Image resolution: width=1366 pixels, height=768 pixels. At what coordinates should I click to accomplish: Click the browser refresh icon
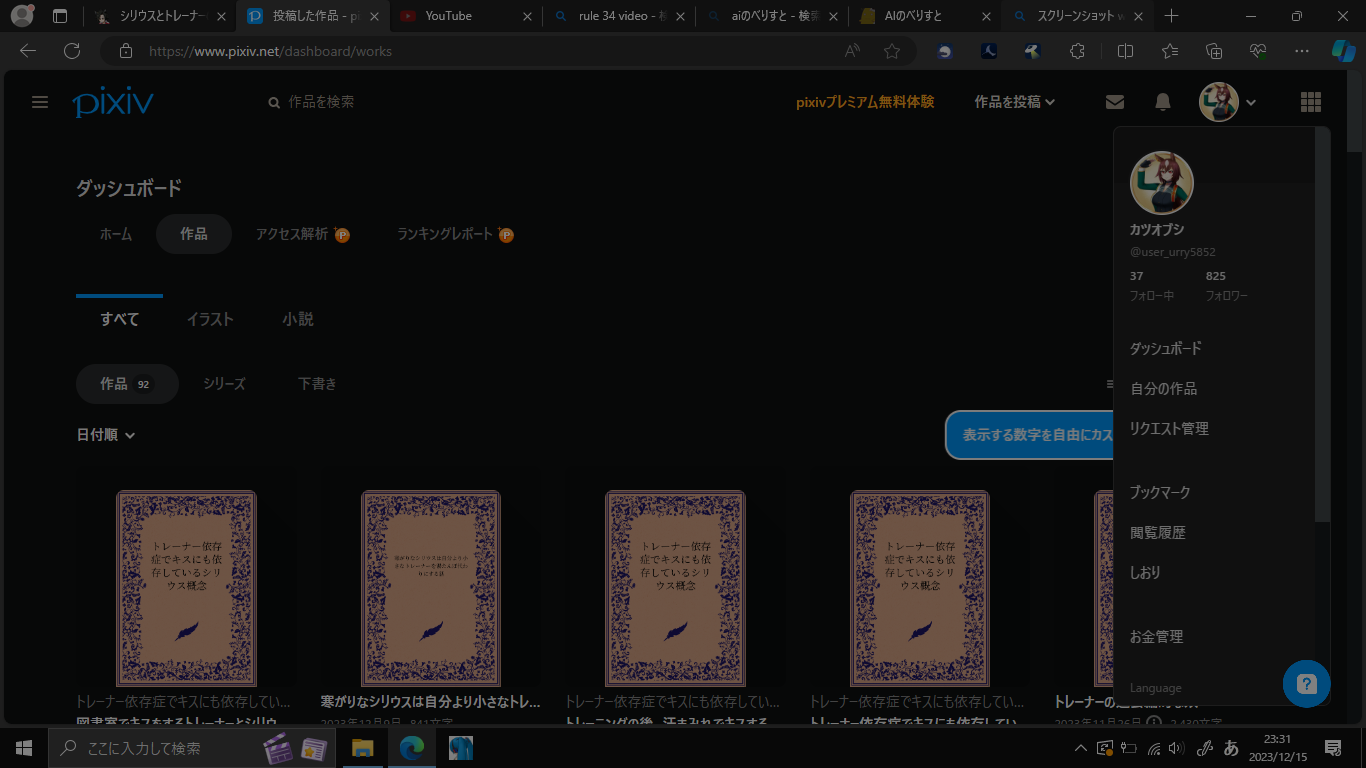[72, 51]
